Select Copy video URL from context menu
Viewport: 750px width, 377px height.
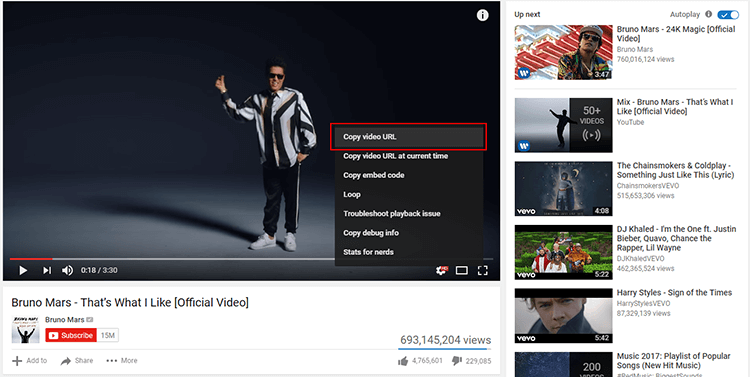point(409,137)
